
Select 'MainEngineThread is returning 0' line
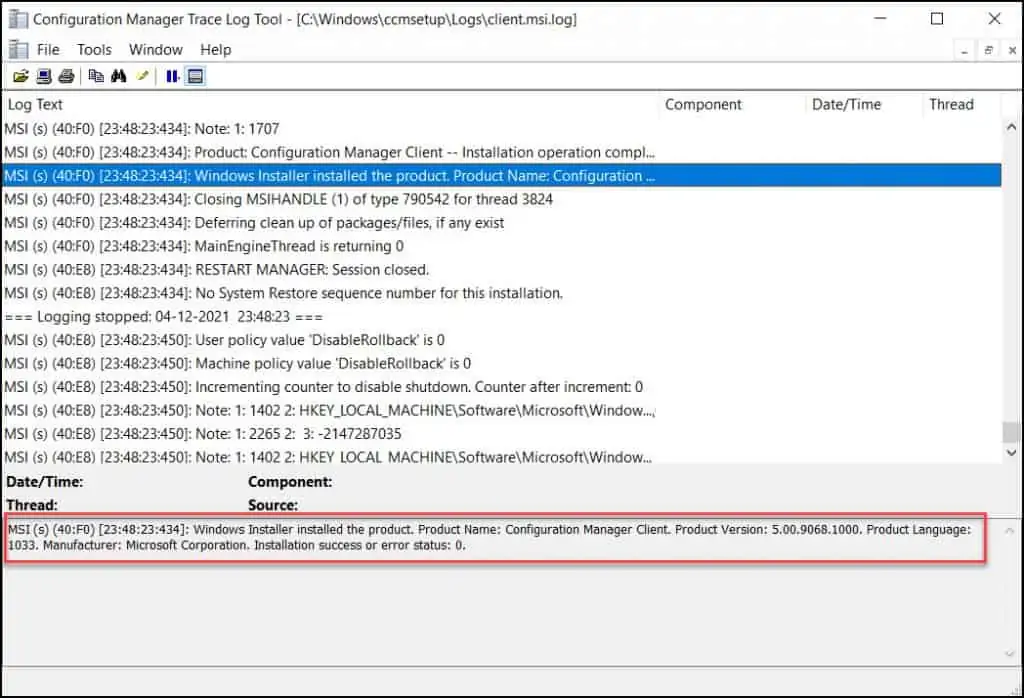click(502, 246)
